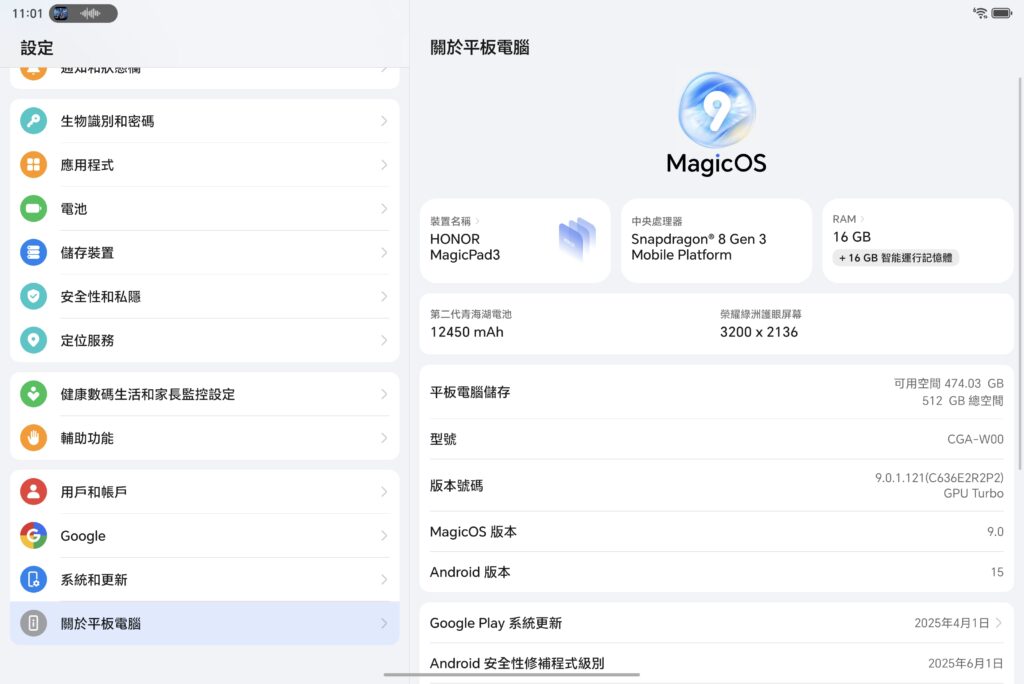This screenshot has width=1024, height=684.
Task: Tap the MagicOS 9 logo
Action: 716,110
